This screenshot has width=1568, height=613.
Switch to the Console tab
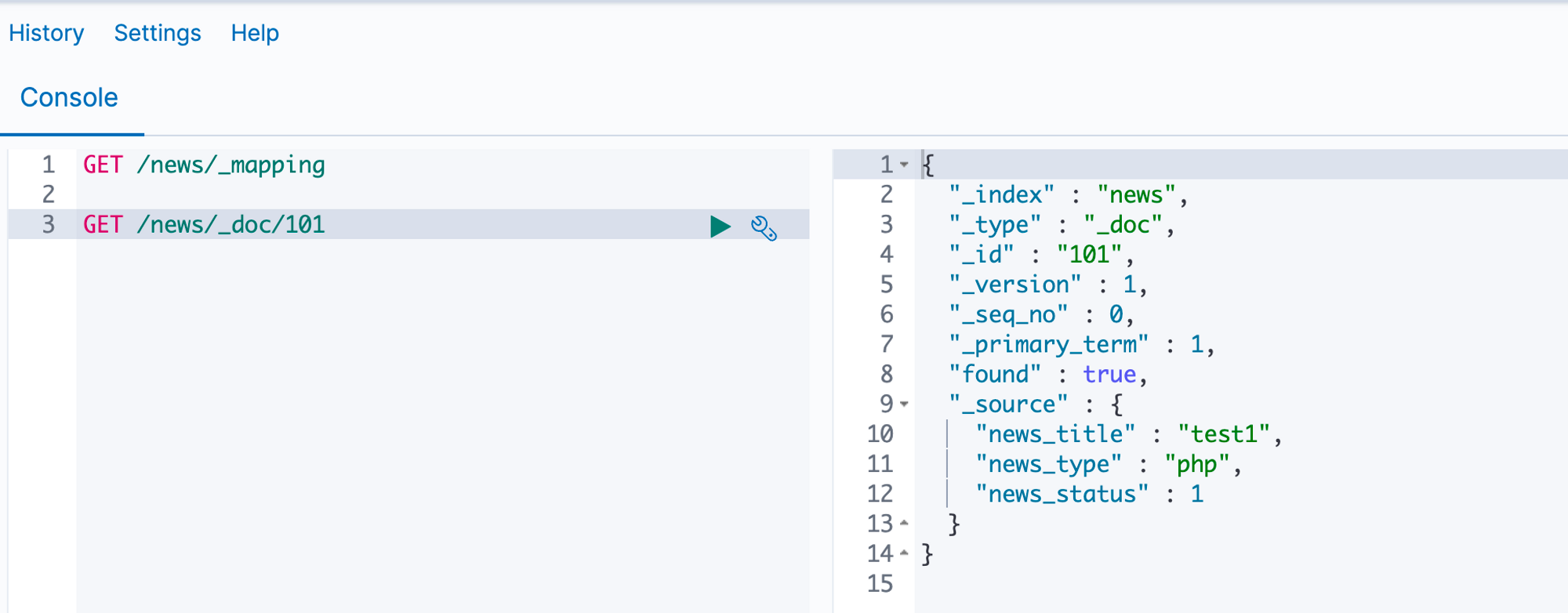pos(69,98)
